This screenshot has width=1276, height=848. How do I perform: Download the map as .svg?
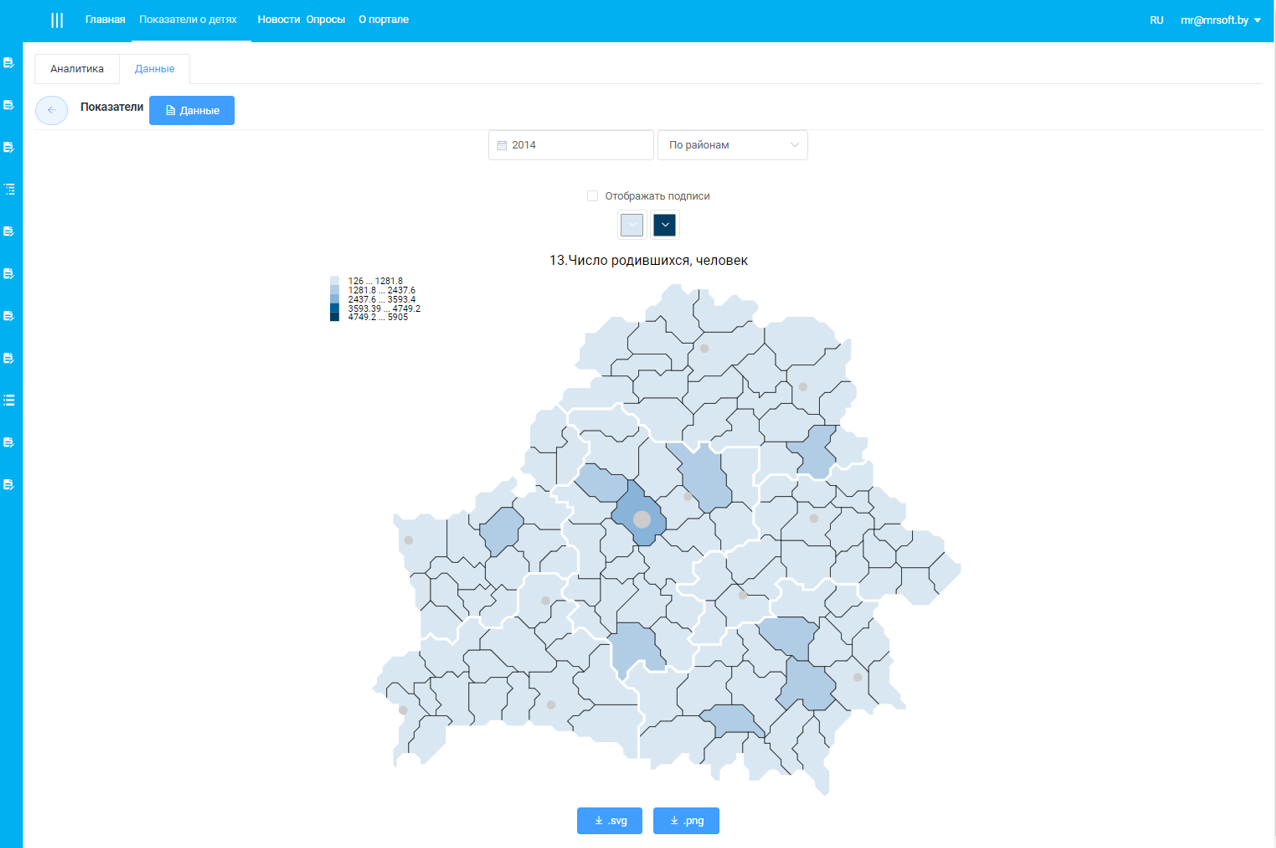[x=609, y=820]
